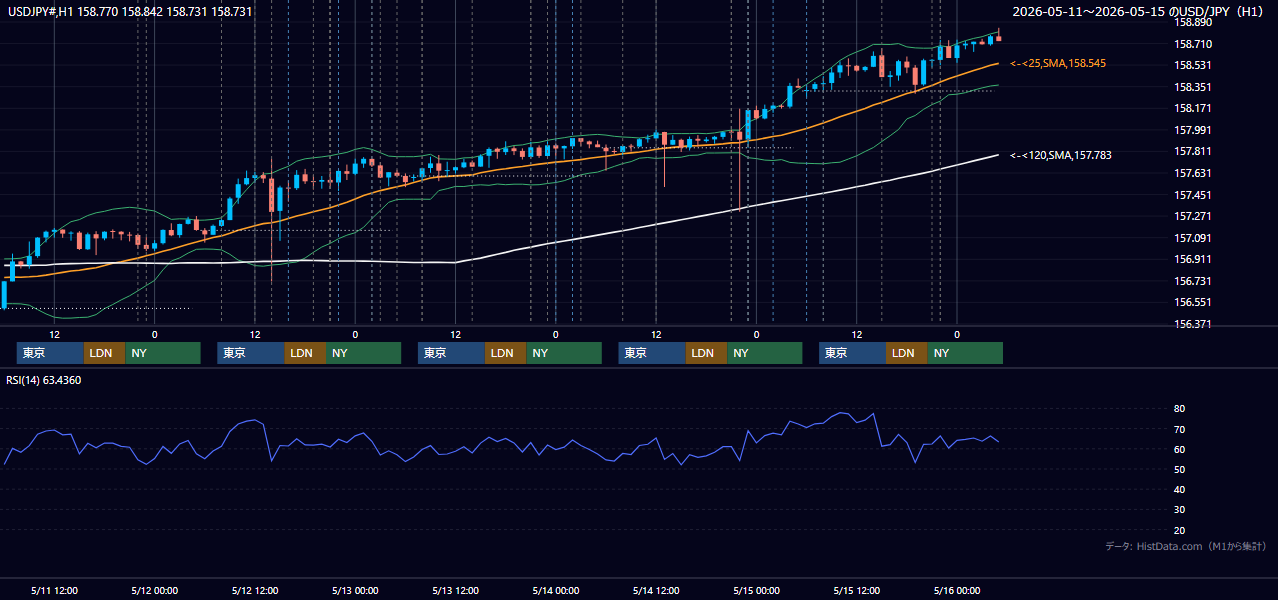Click price axis label 157.811
The height and width of the screenshot is (600, 1278).
[1193, 152]
